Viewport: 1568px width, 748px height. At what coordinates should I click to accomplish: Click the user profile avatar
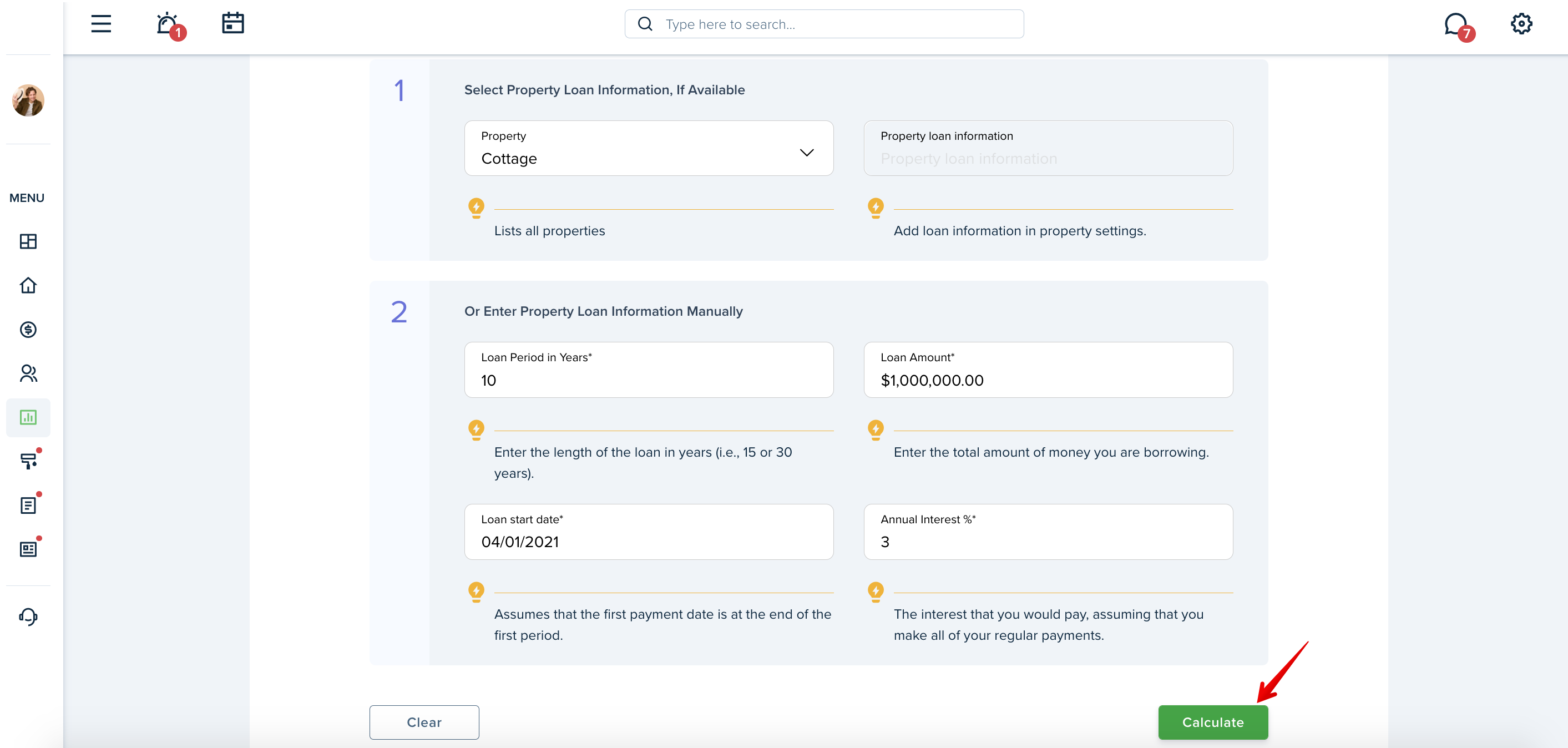point(28,100)
